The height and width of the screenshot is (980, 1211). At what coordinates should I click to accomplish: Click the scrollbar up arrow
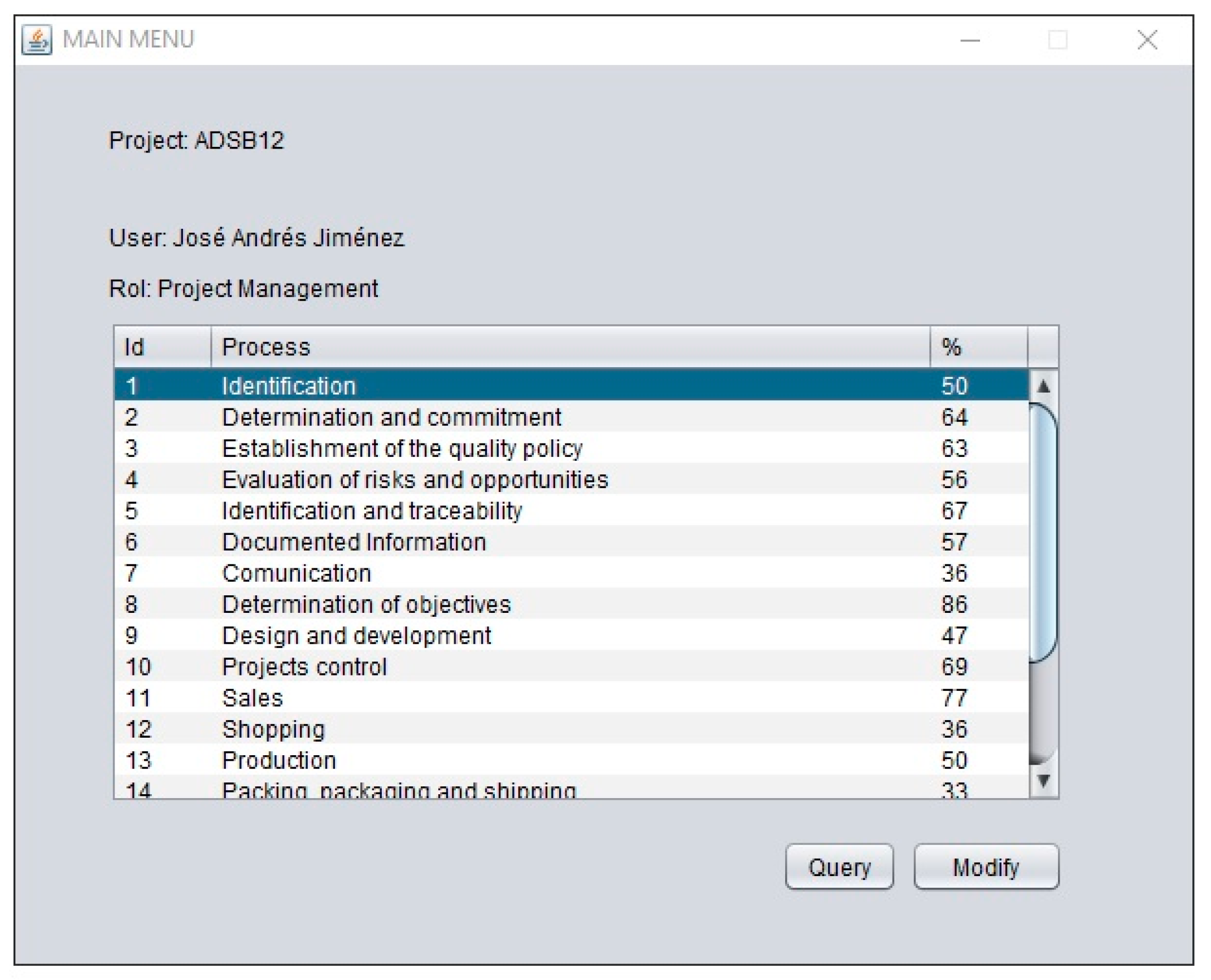click(1043, 387)
